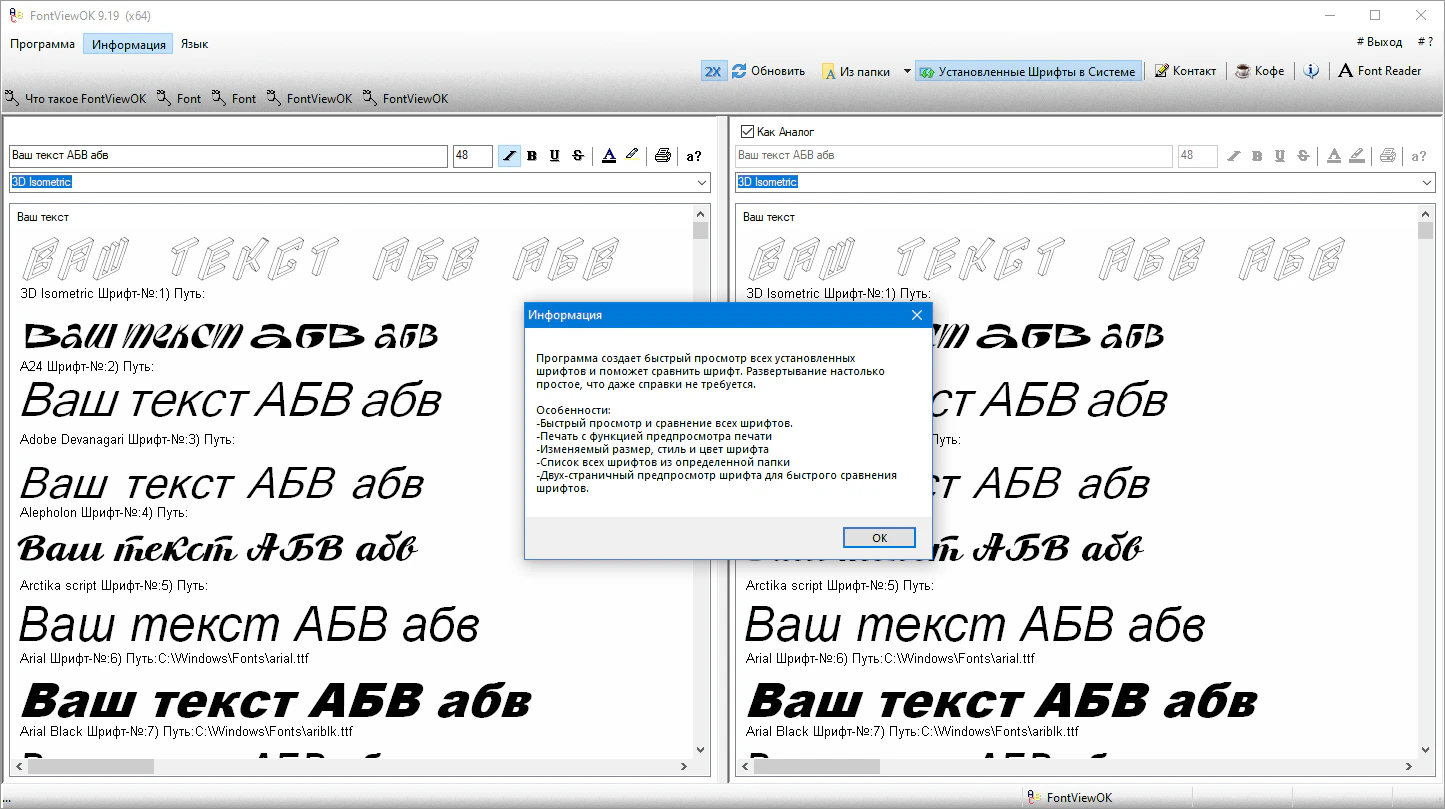Expand the 'Из папки' dropdown arrow
Viewport: 1445px width, 809px height.
(x=906, y=71)
